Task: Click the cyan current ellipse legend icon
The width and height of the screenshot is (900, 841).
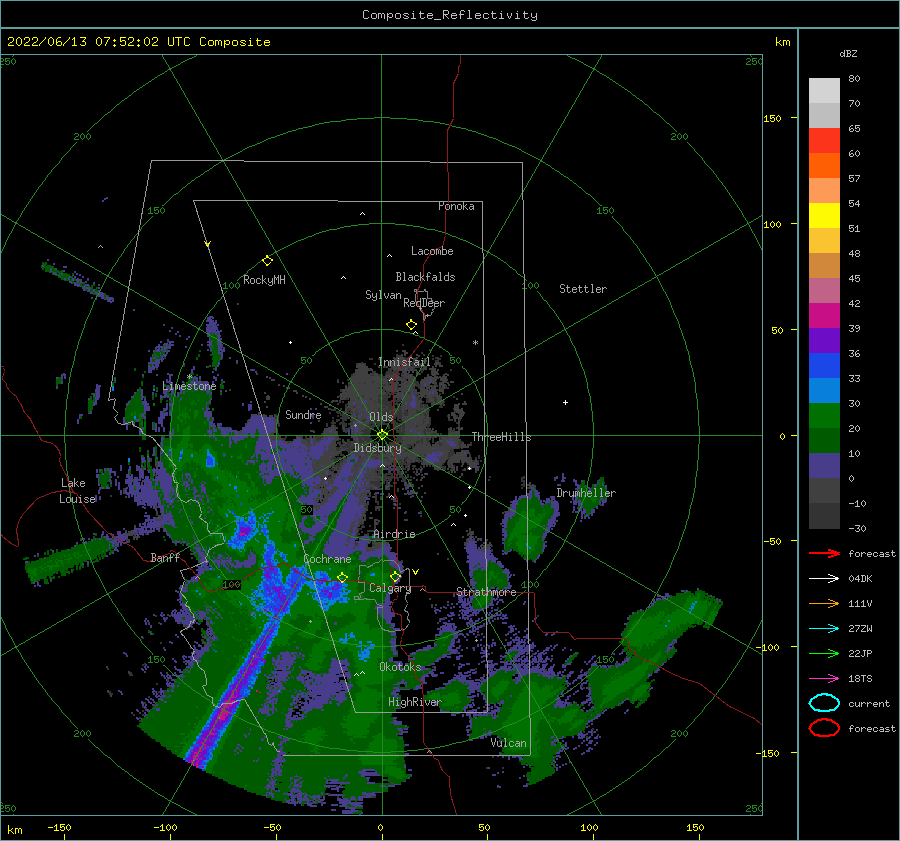Action: tap(824, 703)
